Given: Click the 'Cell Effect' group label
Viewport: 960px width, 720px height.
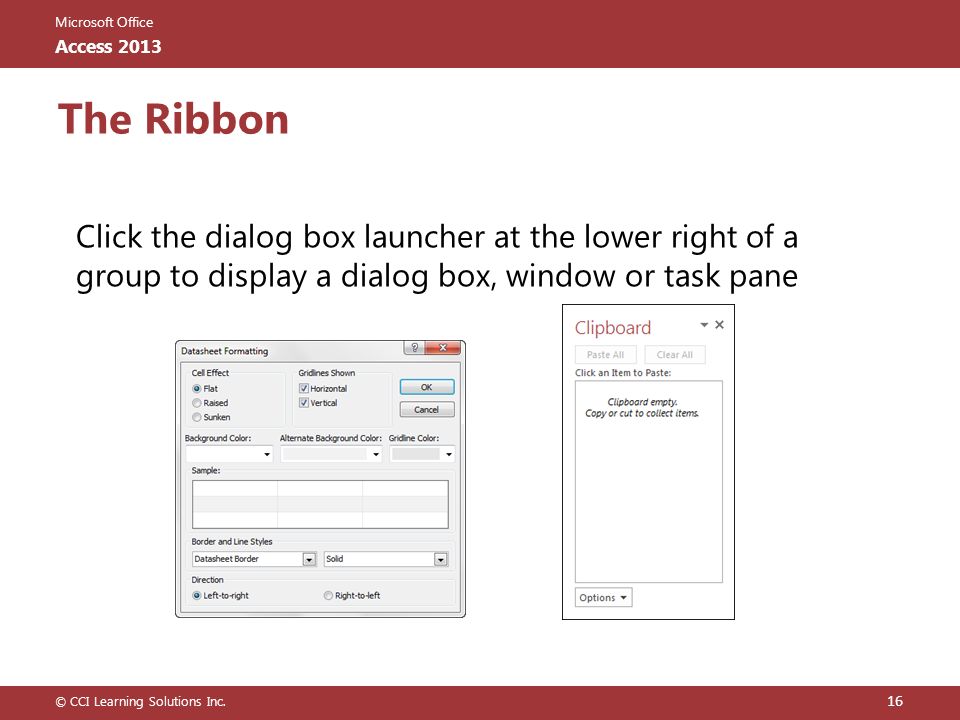Looking at the screenshot, I should pos(210,372).
